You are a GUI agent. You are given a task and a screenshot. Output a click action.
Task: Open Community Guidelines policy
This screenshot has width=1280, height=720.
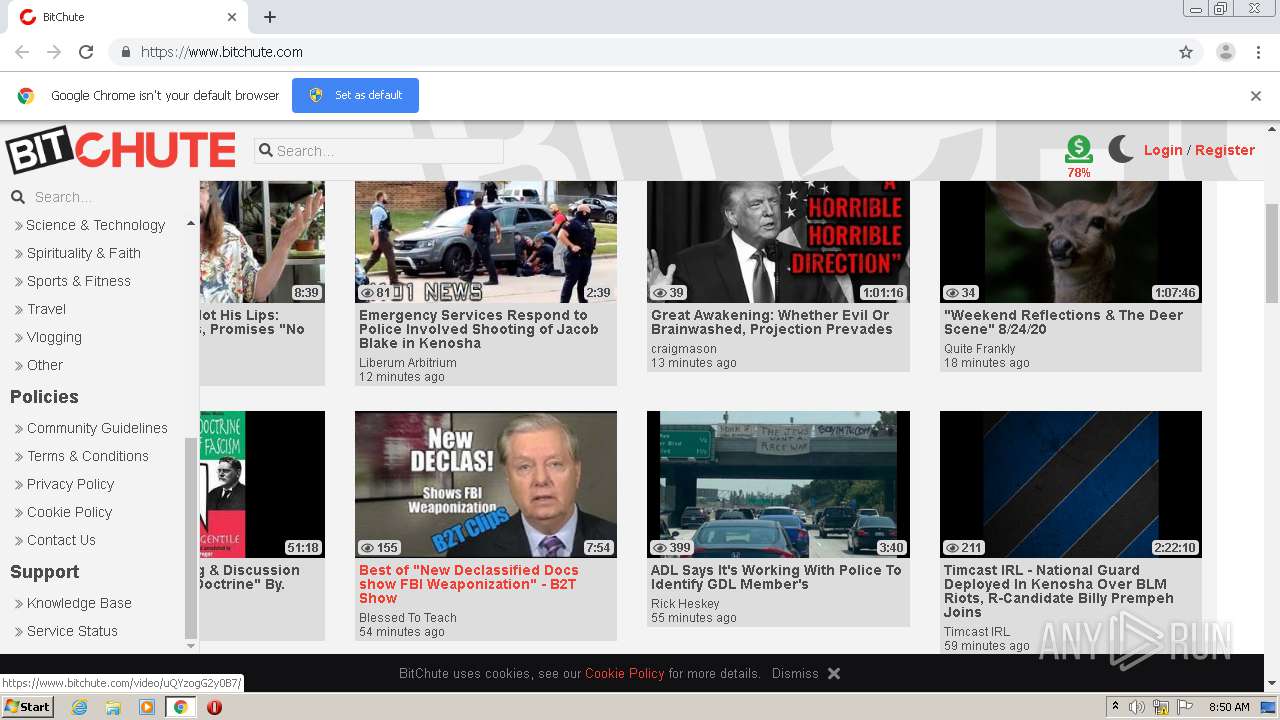click(97, 428)
